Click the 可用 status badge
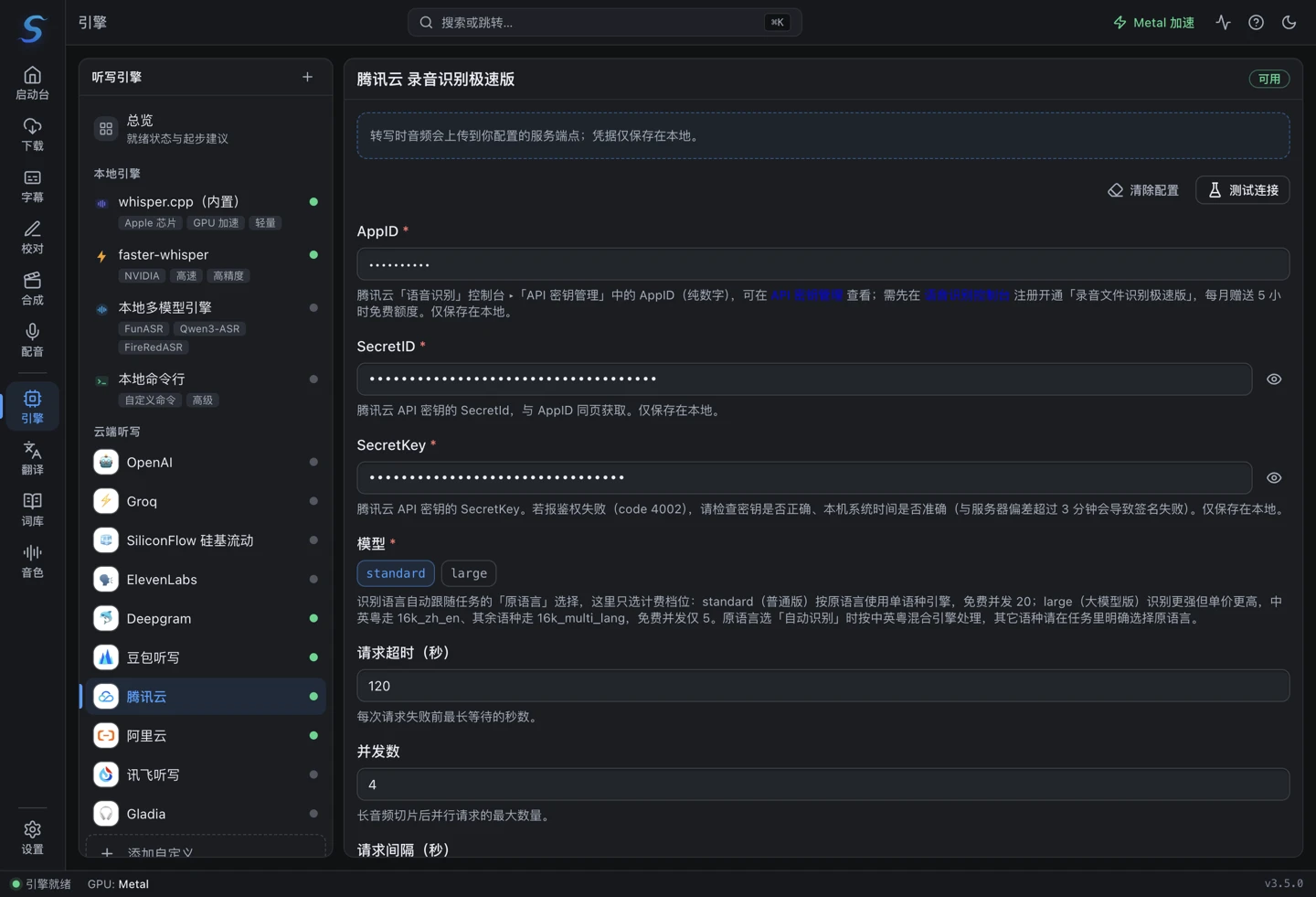Image resolution: width=1316 pixels, height=897 pixels. tap(1269, 79)
